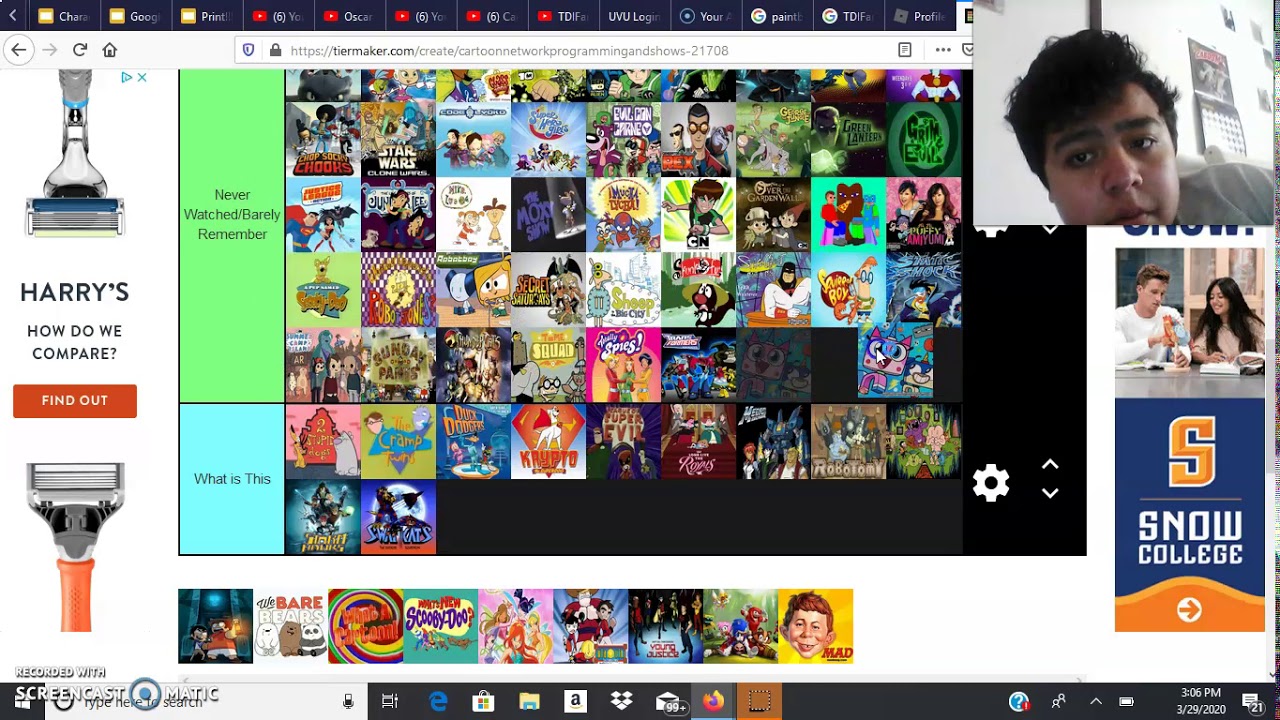Click the Static Shock image
This screenshot has height=720, width=1280.
923,290
